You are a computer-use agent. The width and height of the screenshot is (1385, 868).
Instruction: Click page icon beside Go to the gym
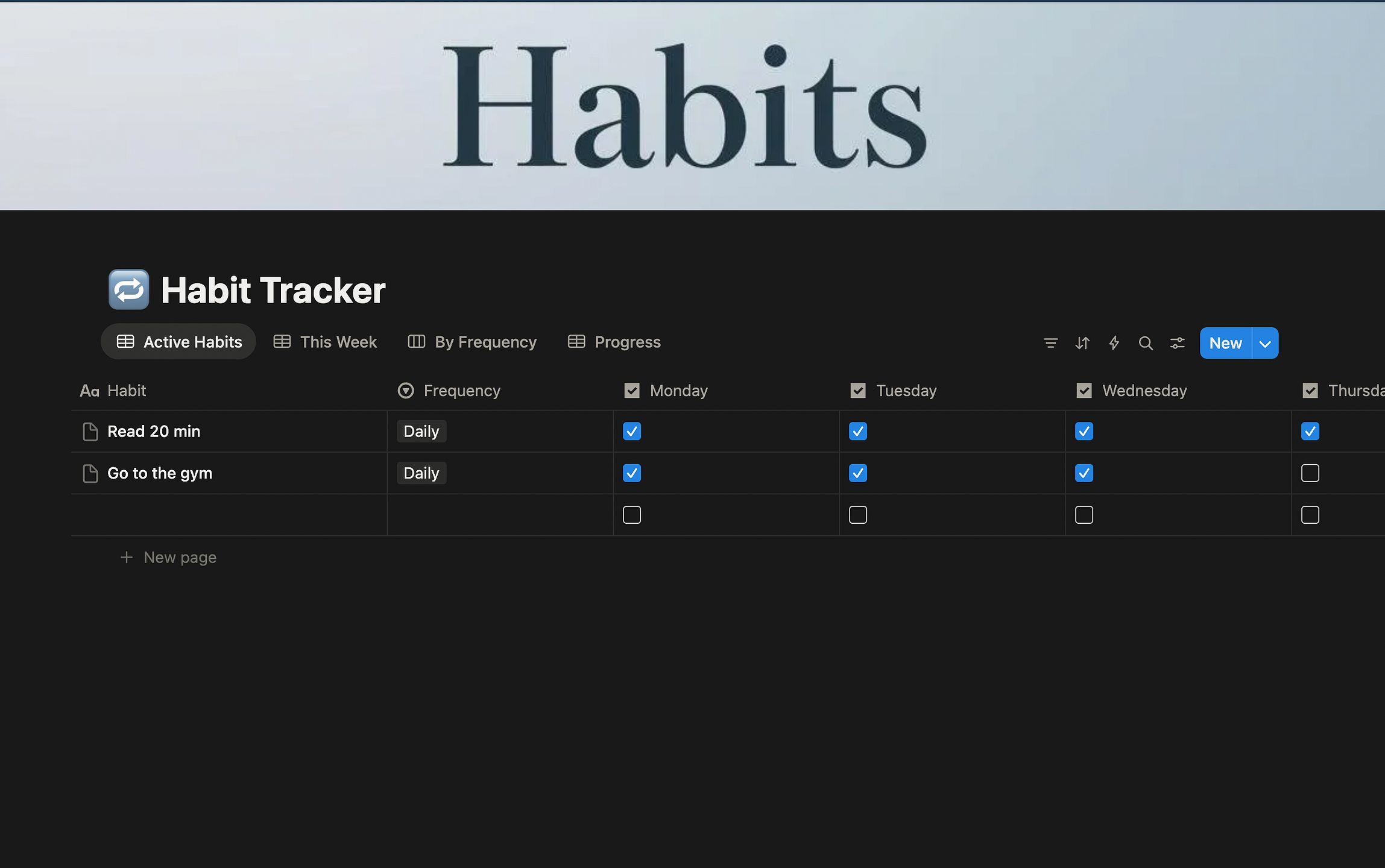[90, 473]
